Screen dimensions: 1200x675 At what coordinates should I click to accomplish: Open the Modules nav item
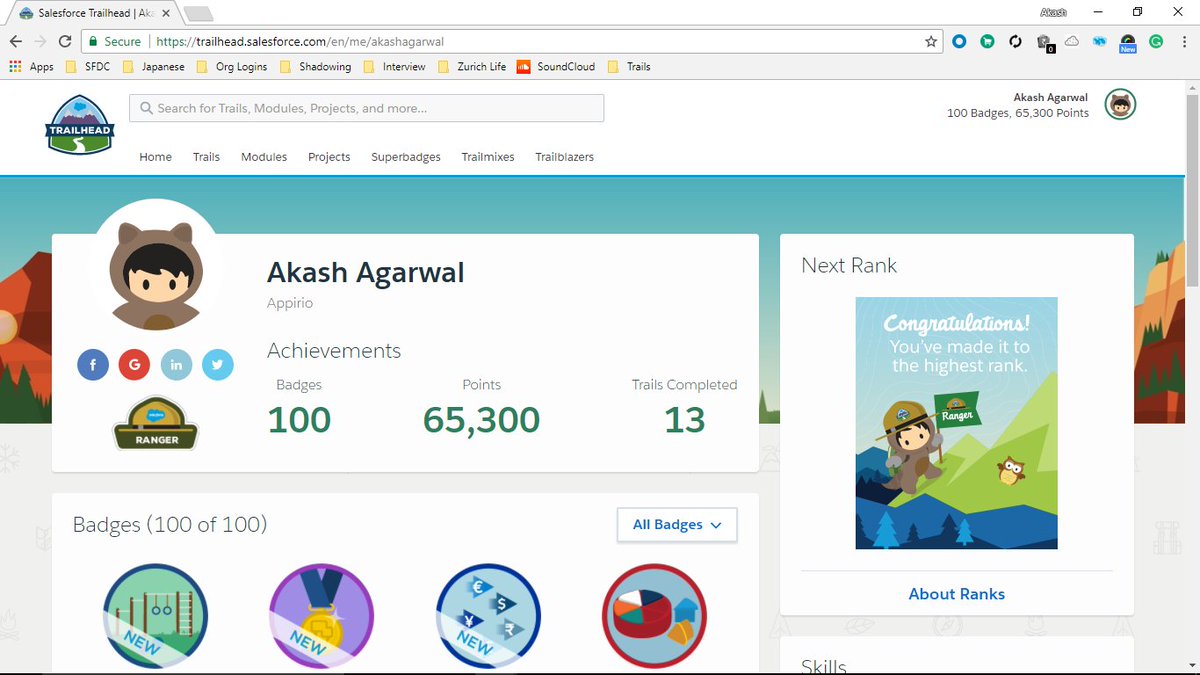click(264, 157)
